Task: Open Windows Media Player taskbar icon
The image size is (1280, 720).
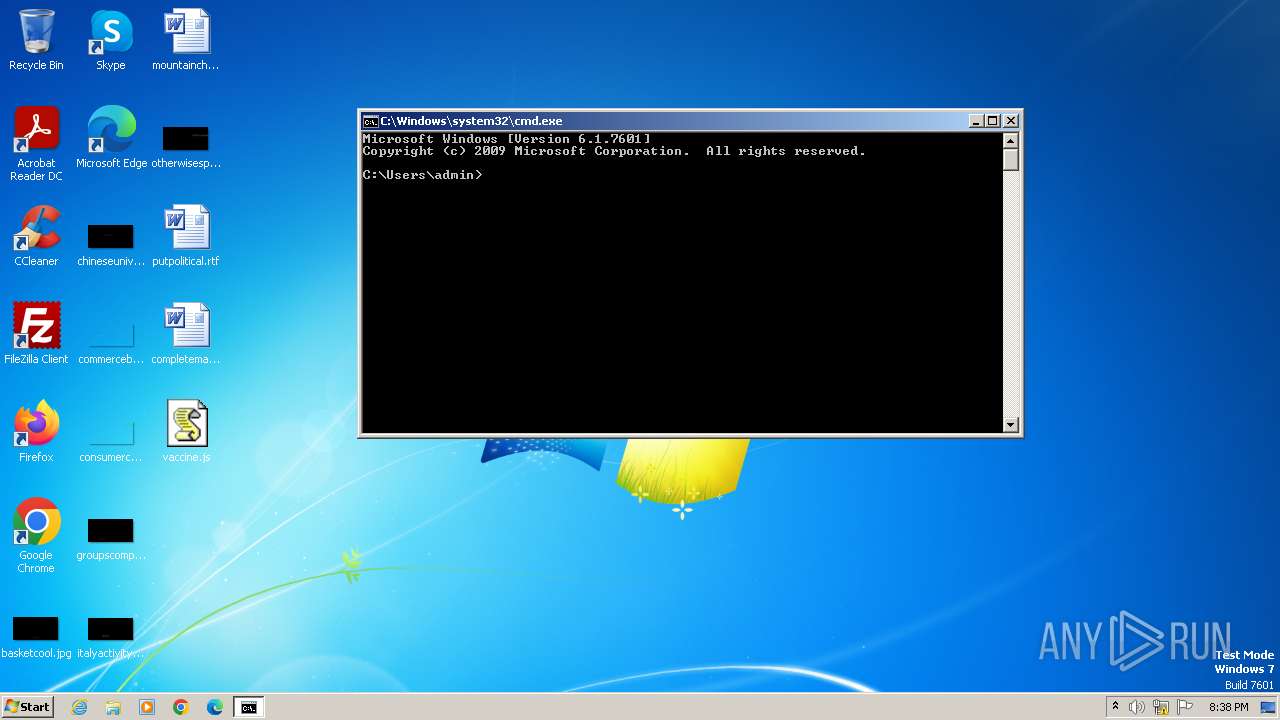Action: coord(147,707)
